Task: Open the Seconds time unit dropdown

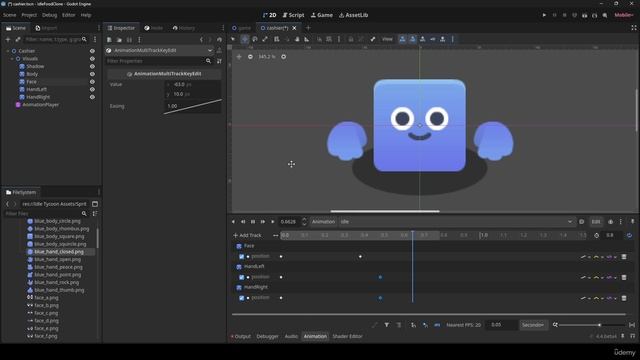Action: tap(533, 325)
